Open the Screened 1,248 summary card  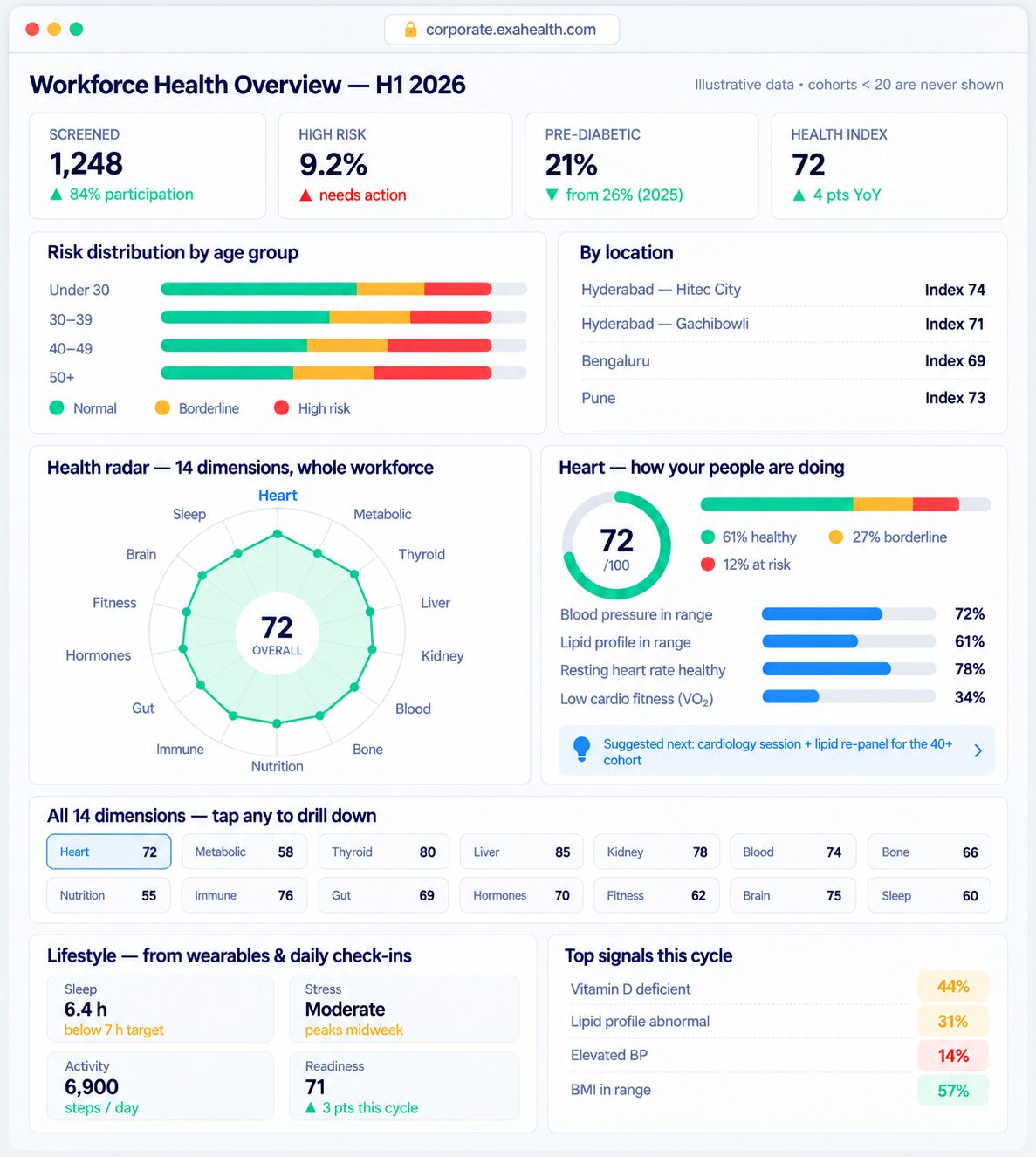(x=148, y=166)
